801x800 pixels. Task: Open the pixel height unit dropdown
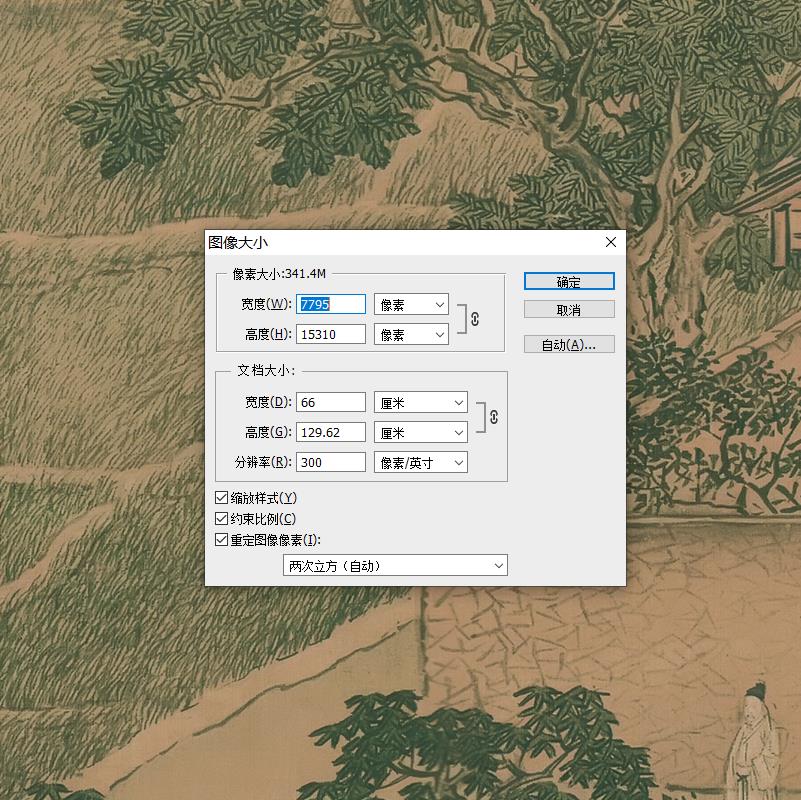coord(411,334)
